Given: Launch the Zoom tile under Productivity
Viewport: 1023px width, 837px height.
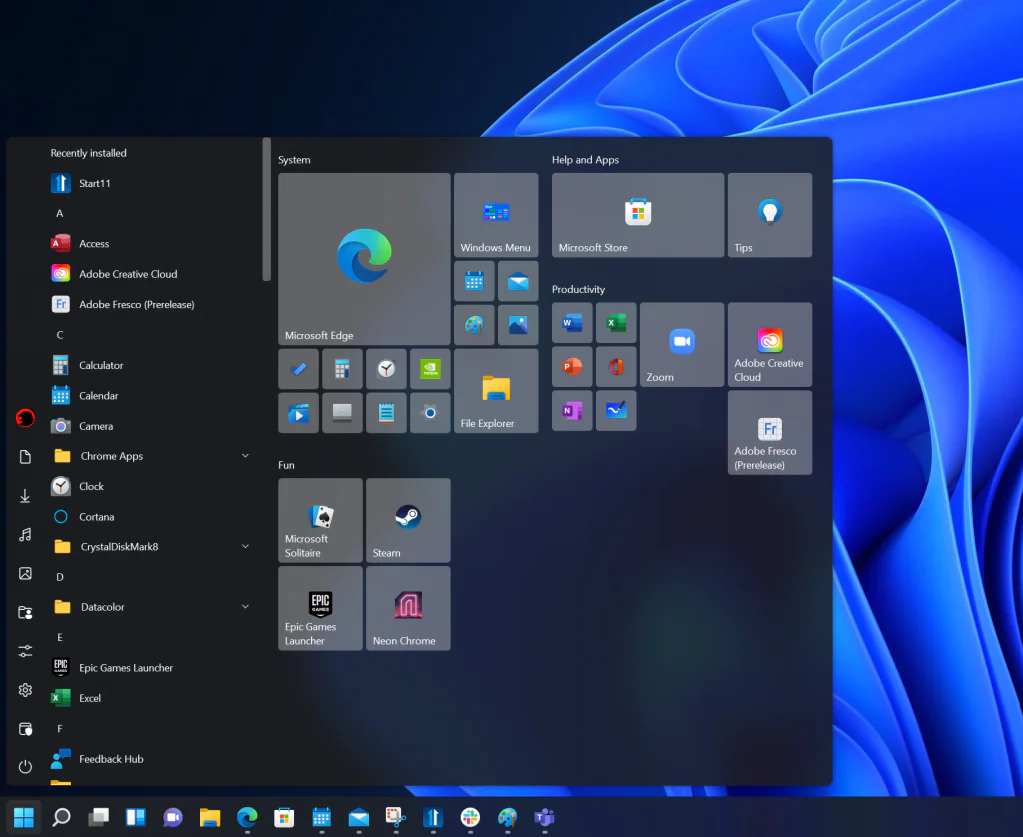Looking at the screenshot, I should pos(681,345).
